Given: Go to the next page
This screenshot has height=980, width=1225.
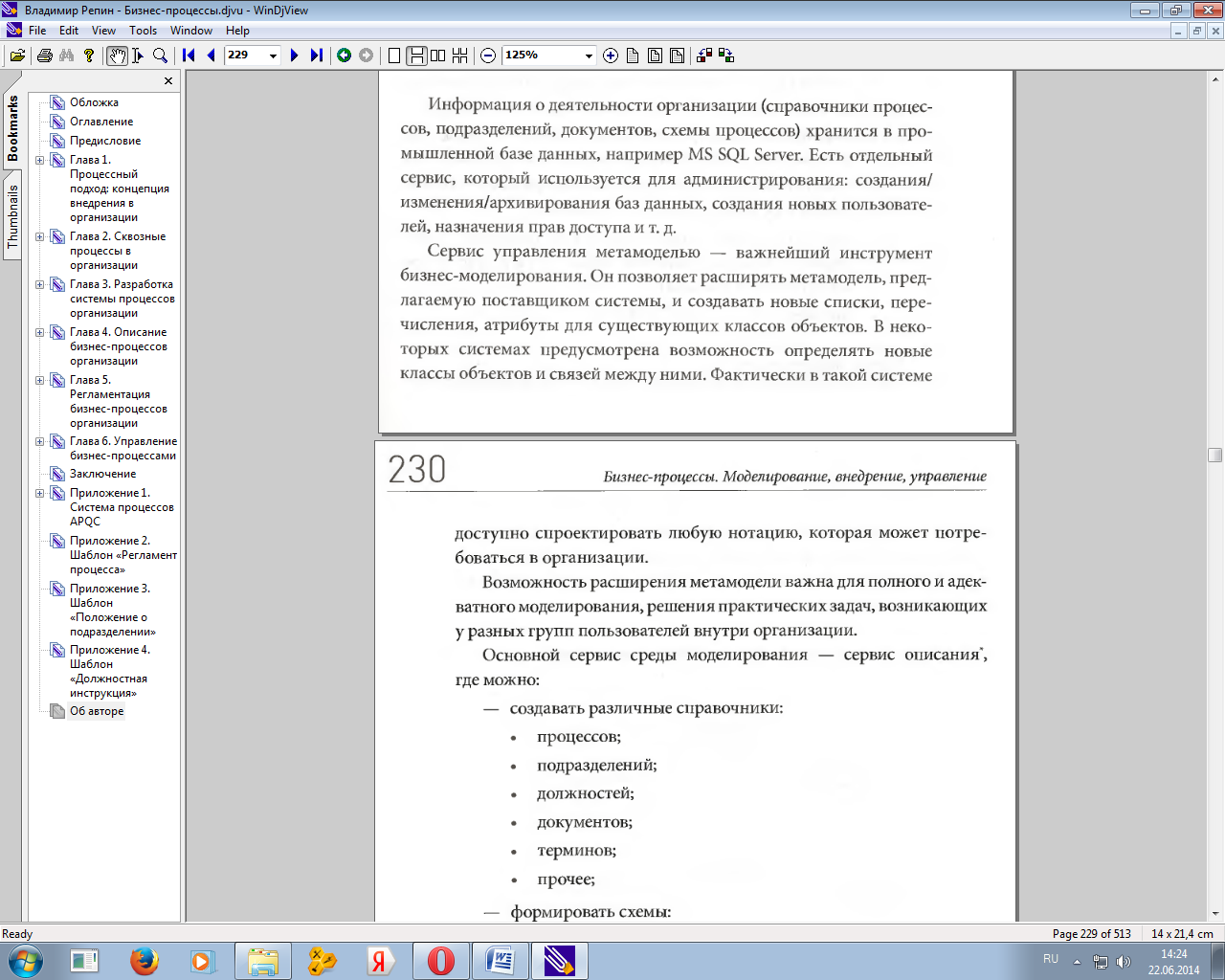Looking at the screenshot, I should (295, 56).
